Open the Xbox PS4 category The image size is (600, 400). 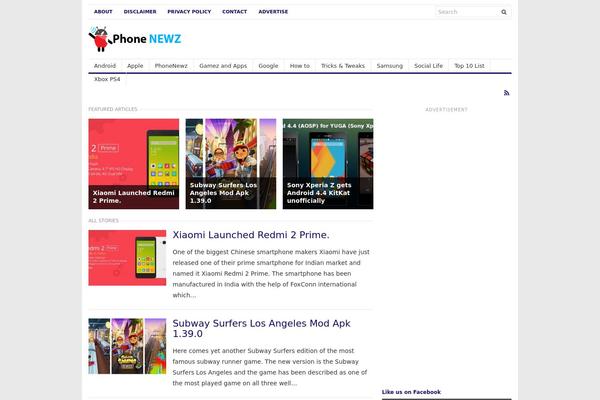coord(107,79)
